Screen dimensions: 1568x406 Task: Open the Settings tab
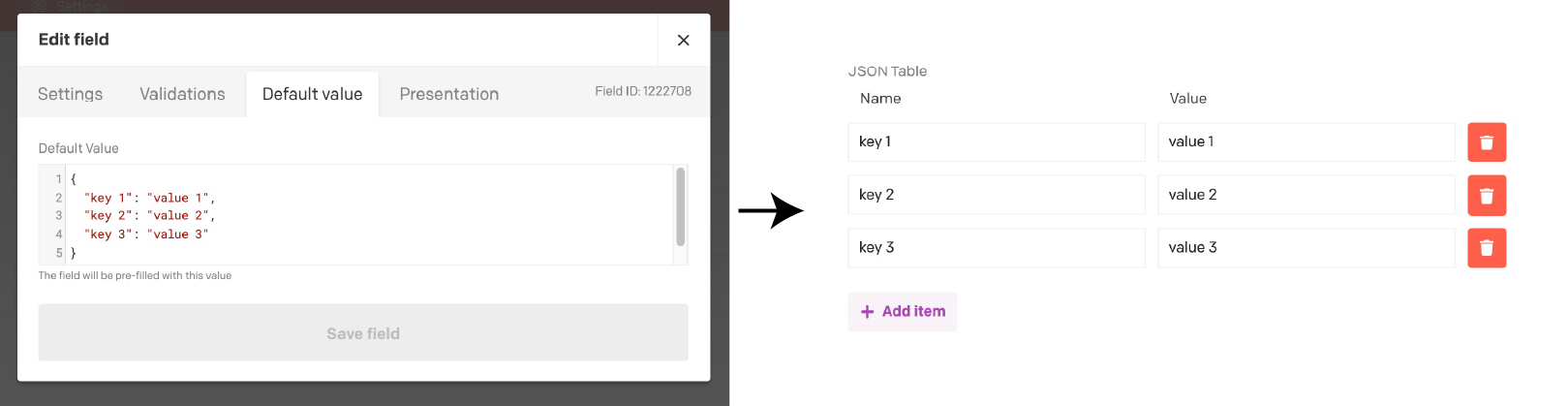point(70,94)
